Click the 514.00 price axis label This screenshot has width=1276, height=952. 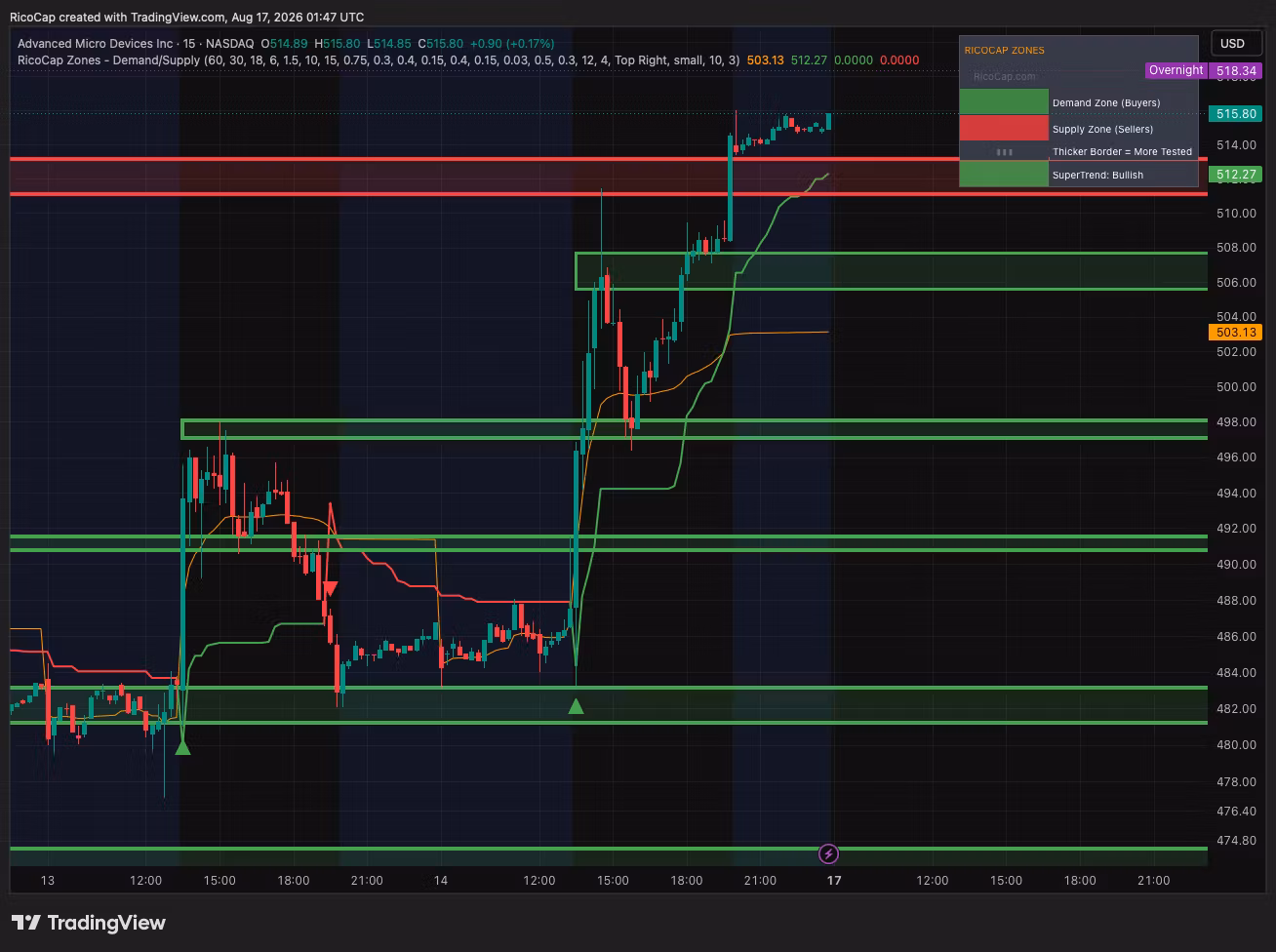coord(1235,145)
